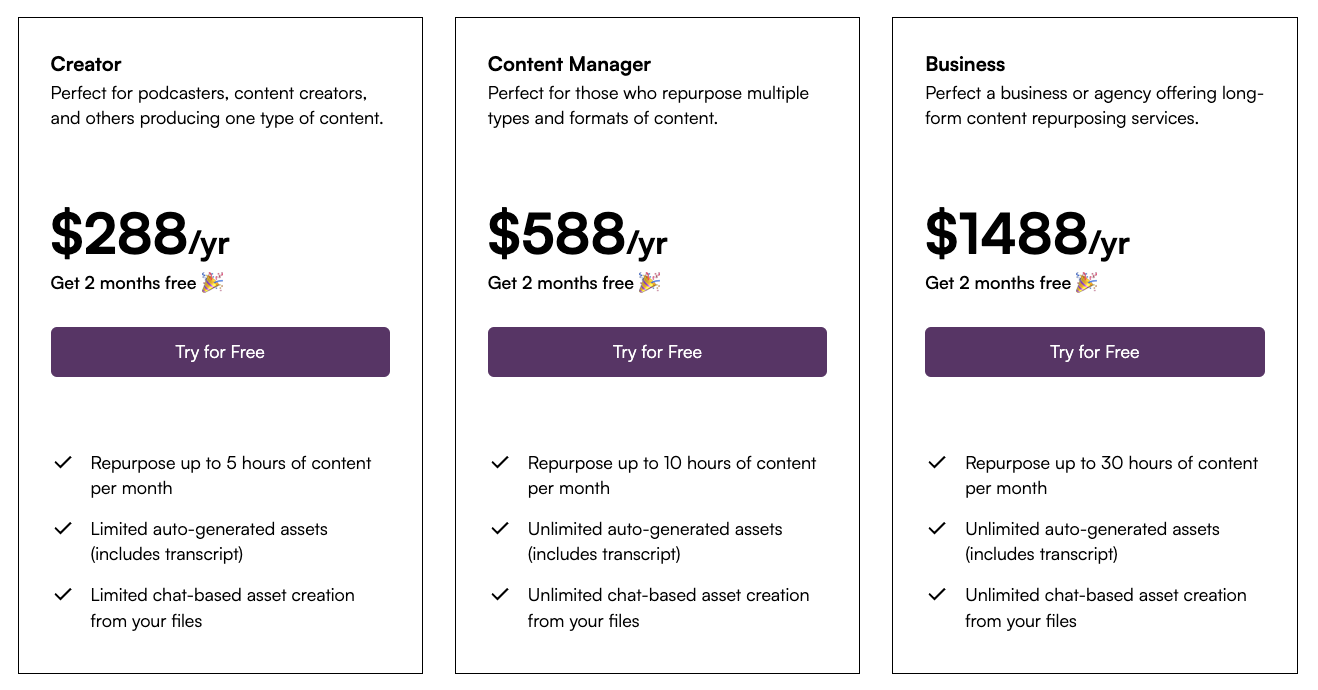This screenshot has height=690, width=1318.
Task: Click Try for Free under Content Manager
Action: [x=657, y=352]
